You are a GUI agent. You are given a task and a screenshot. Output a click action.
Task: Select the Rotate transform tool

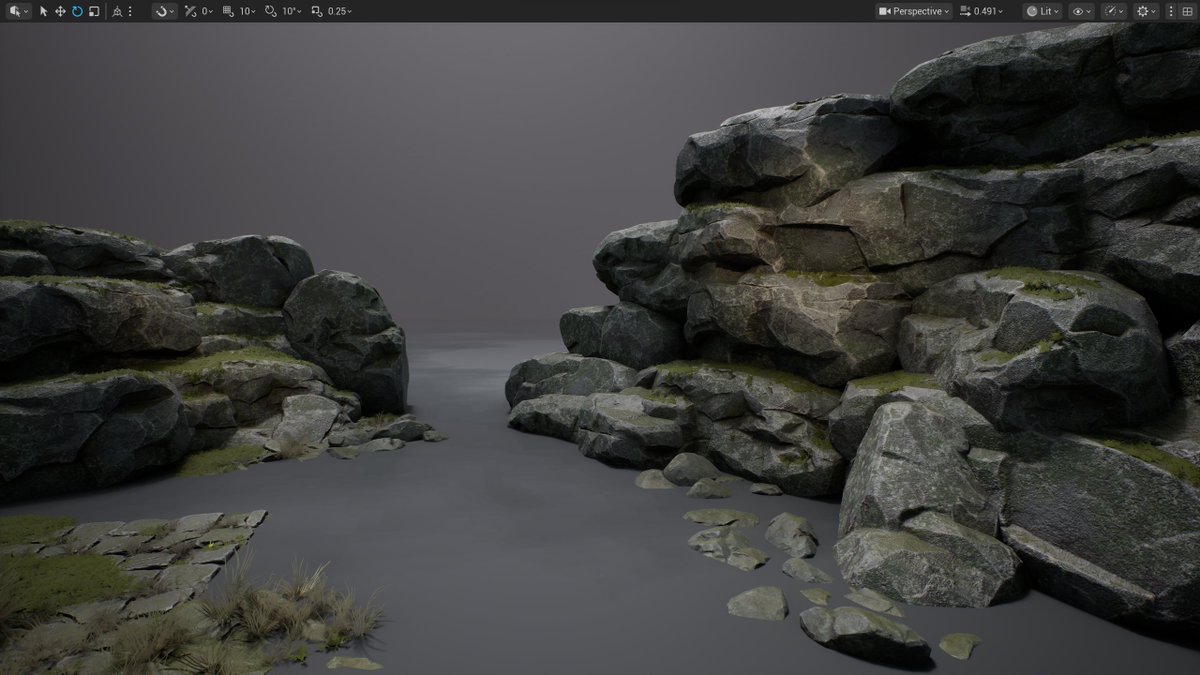coord(77,11)
